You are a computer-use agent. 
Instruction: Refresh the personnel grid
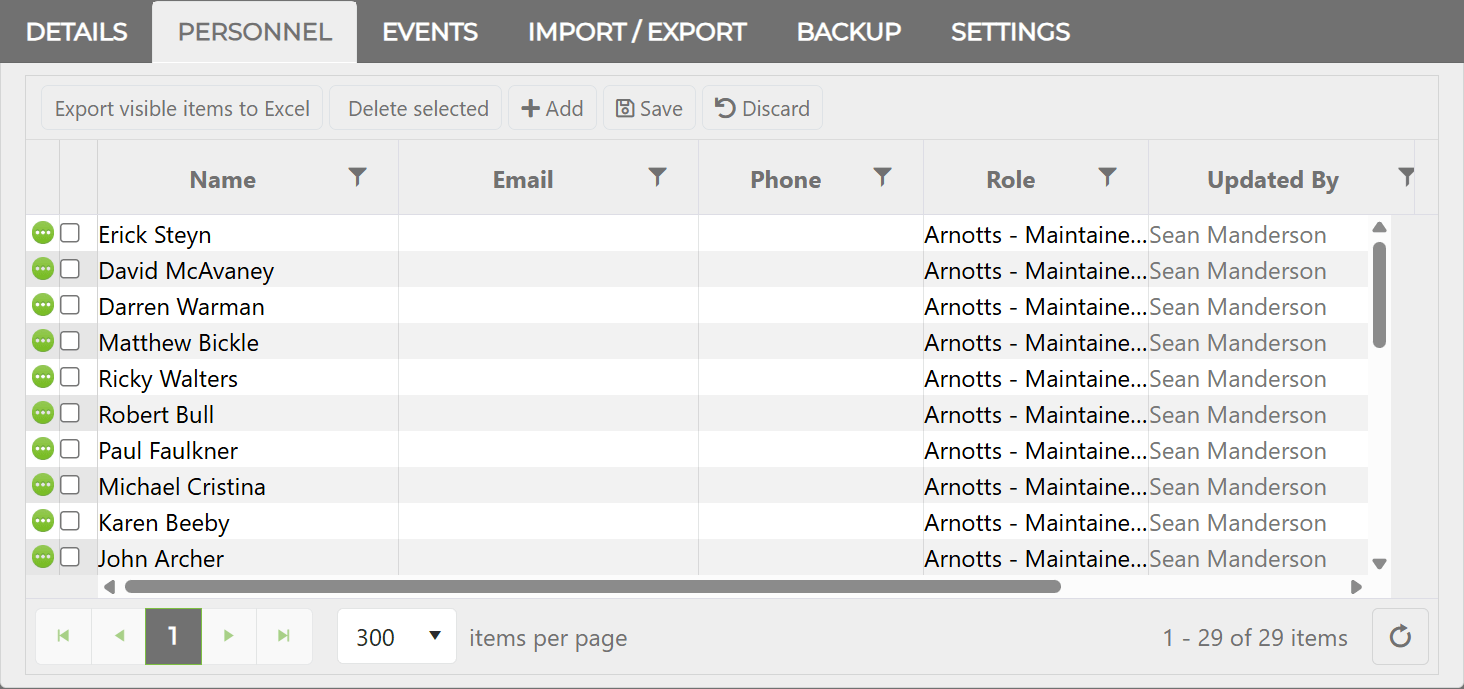click(1400, 636)
